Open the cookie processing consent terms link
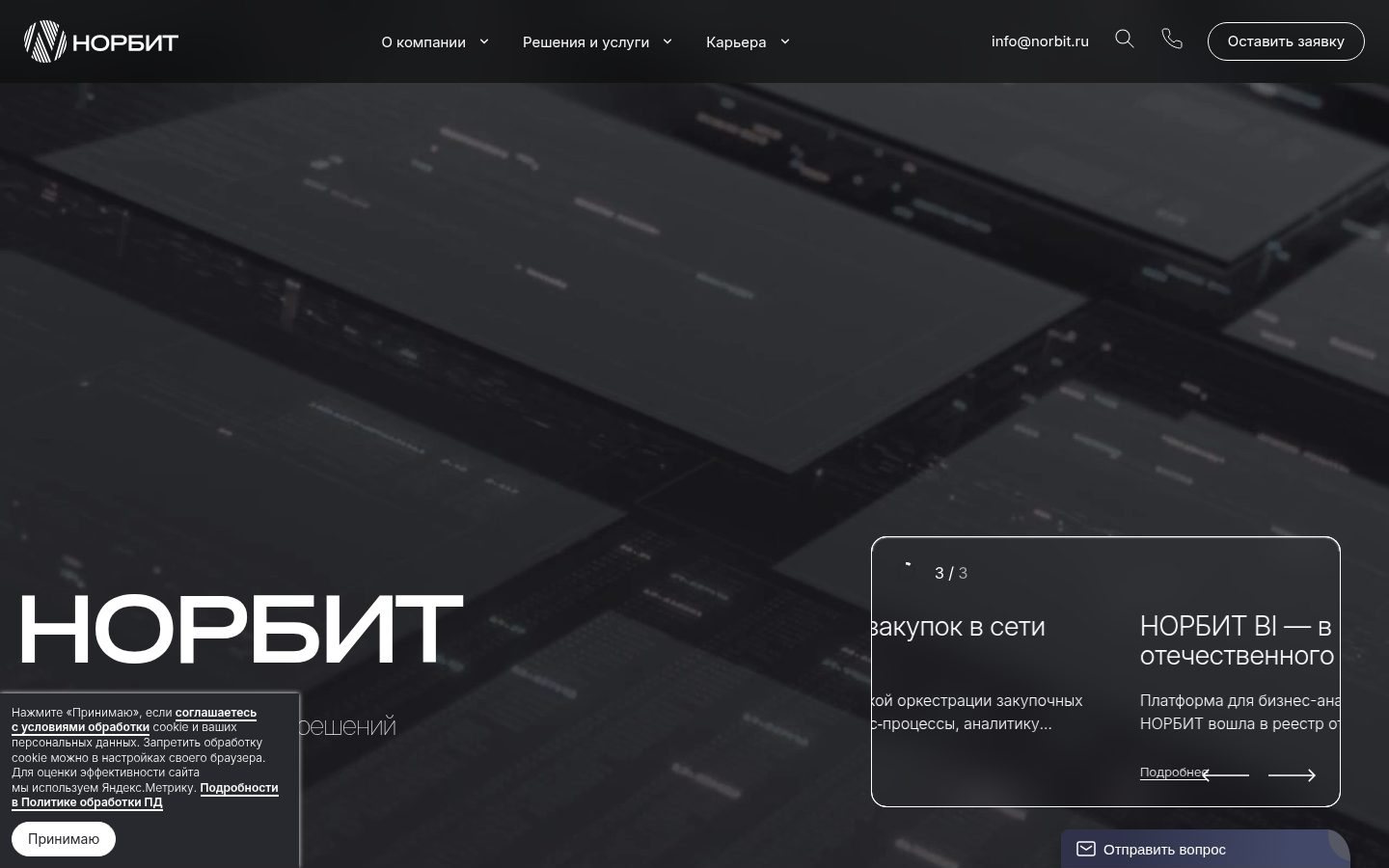This screenshot has width=1389, height=868. pos(134,719)
